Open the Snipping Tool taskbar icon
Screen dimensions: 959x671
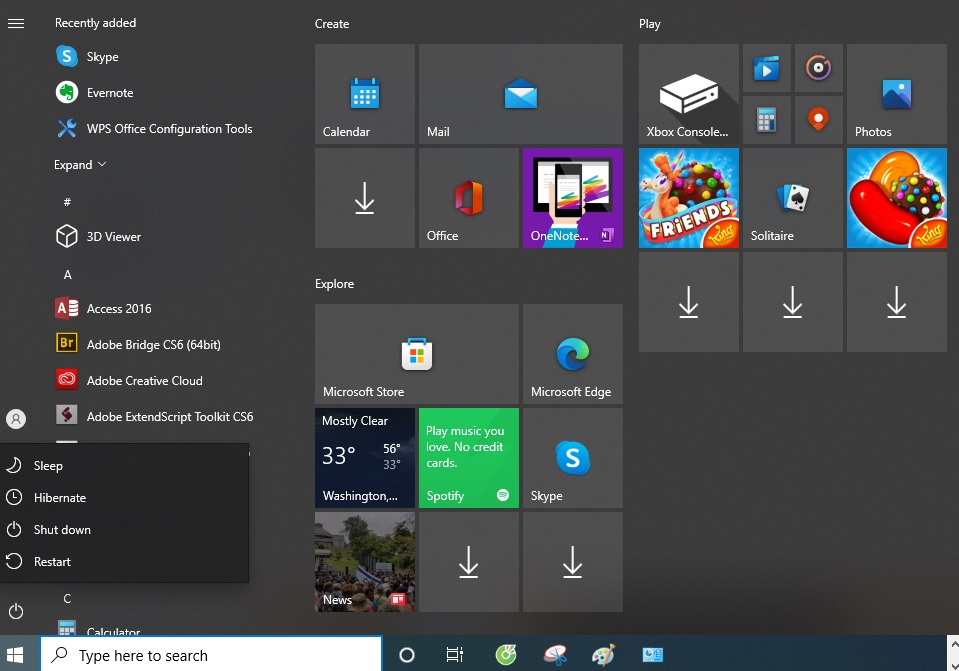click(x=555, y=655)
